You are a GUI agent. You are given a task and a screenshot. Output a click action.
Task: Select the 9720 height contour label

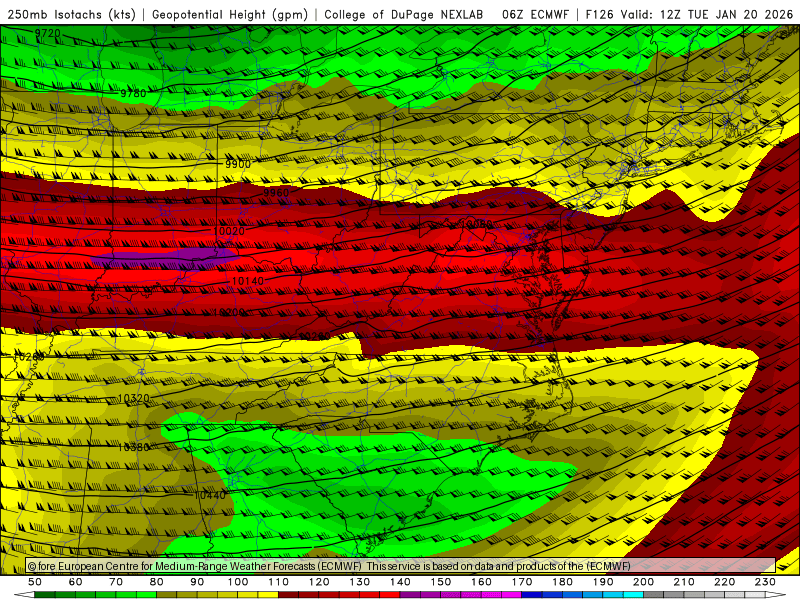click(x=47, y=34)
